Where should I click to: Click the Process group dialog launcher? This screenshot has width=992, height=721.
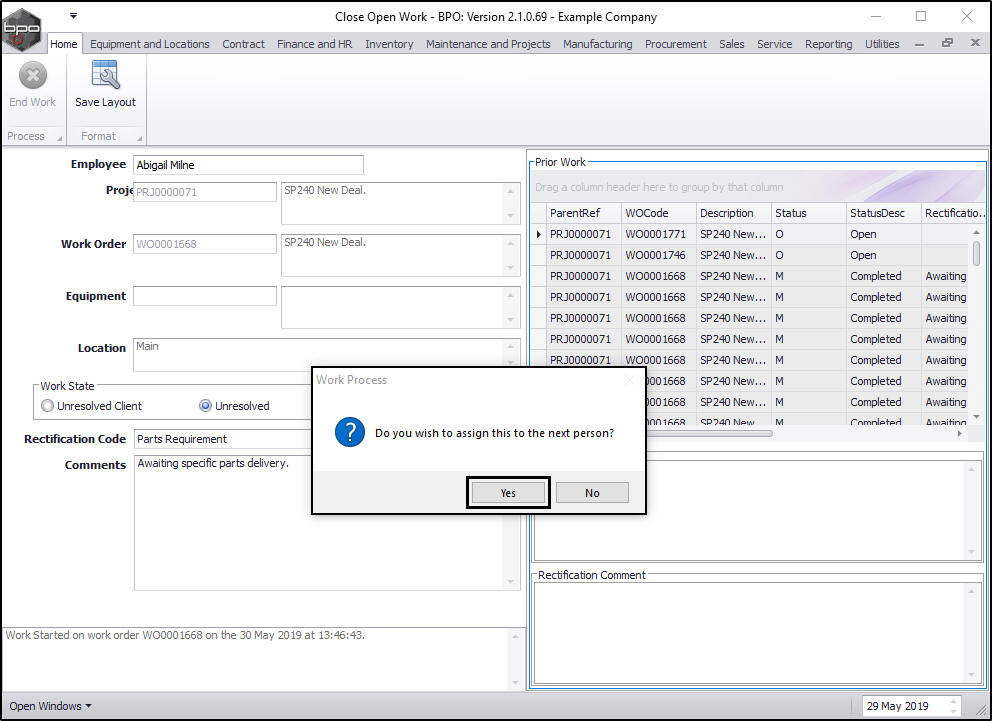(59, 138)
